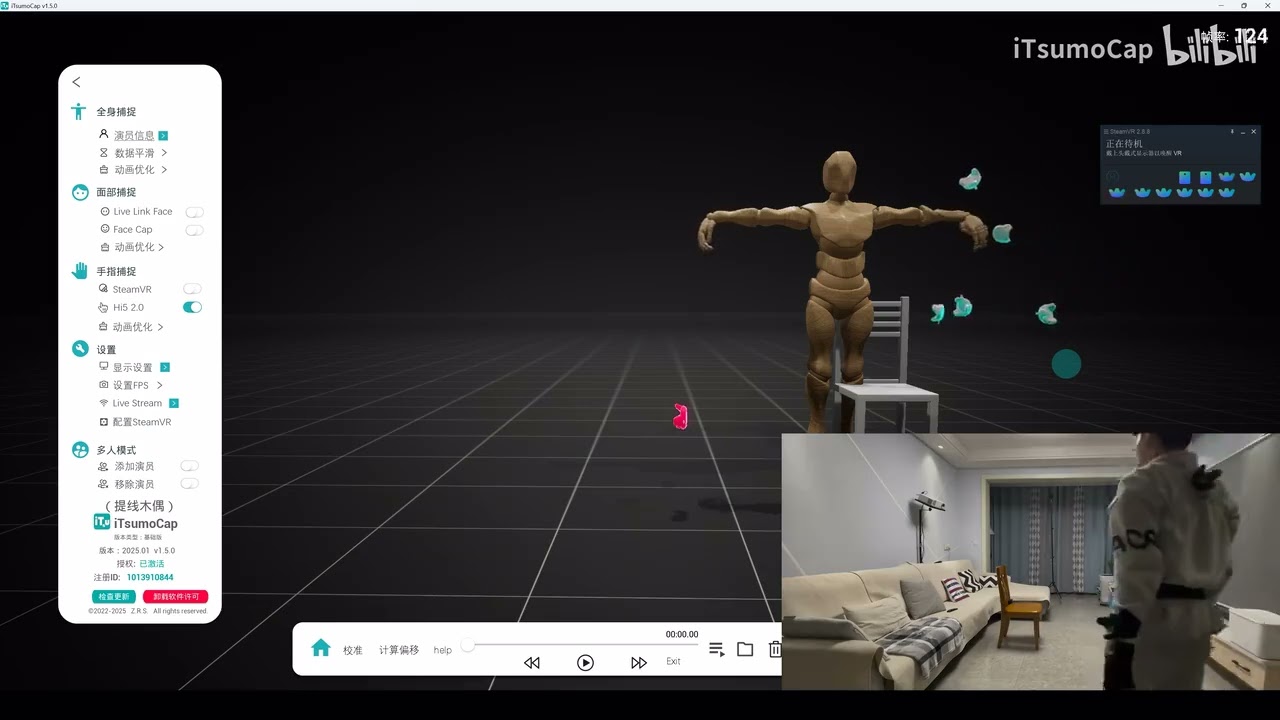Open the recording playlist icon
This screenshot has height=720, width=1280.
click(716, 649)
